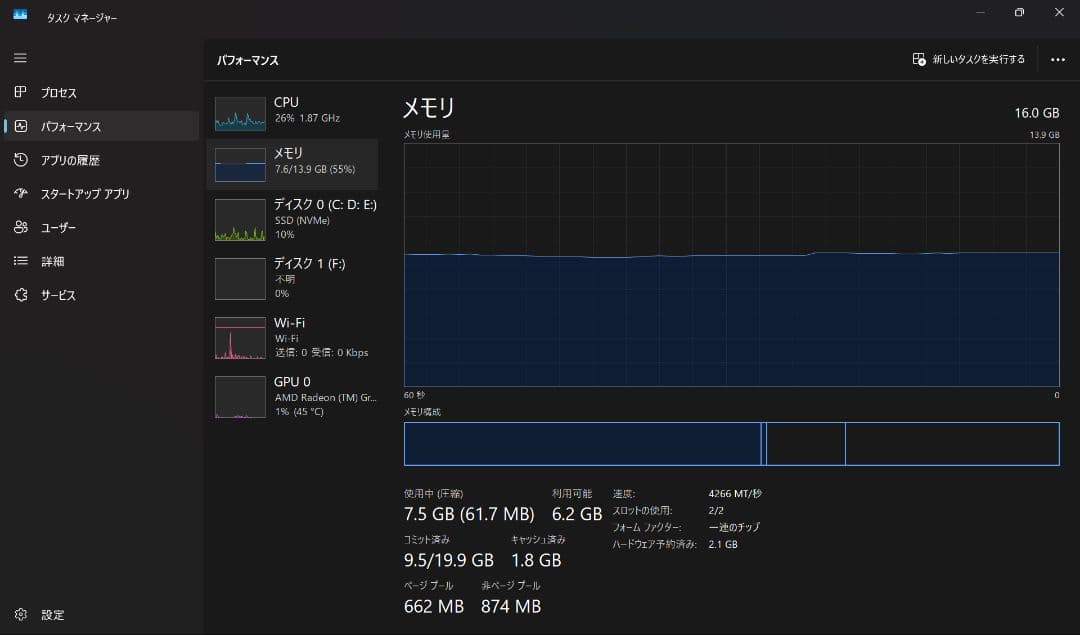This screenshot has width=1080, height=635.
Task: Select the ディスク 0 mini graph thumbnail
Action: pyautogui.click(x=240, y=220)
